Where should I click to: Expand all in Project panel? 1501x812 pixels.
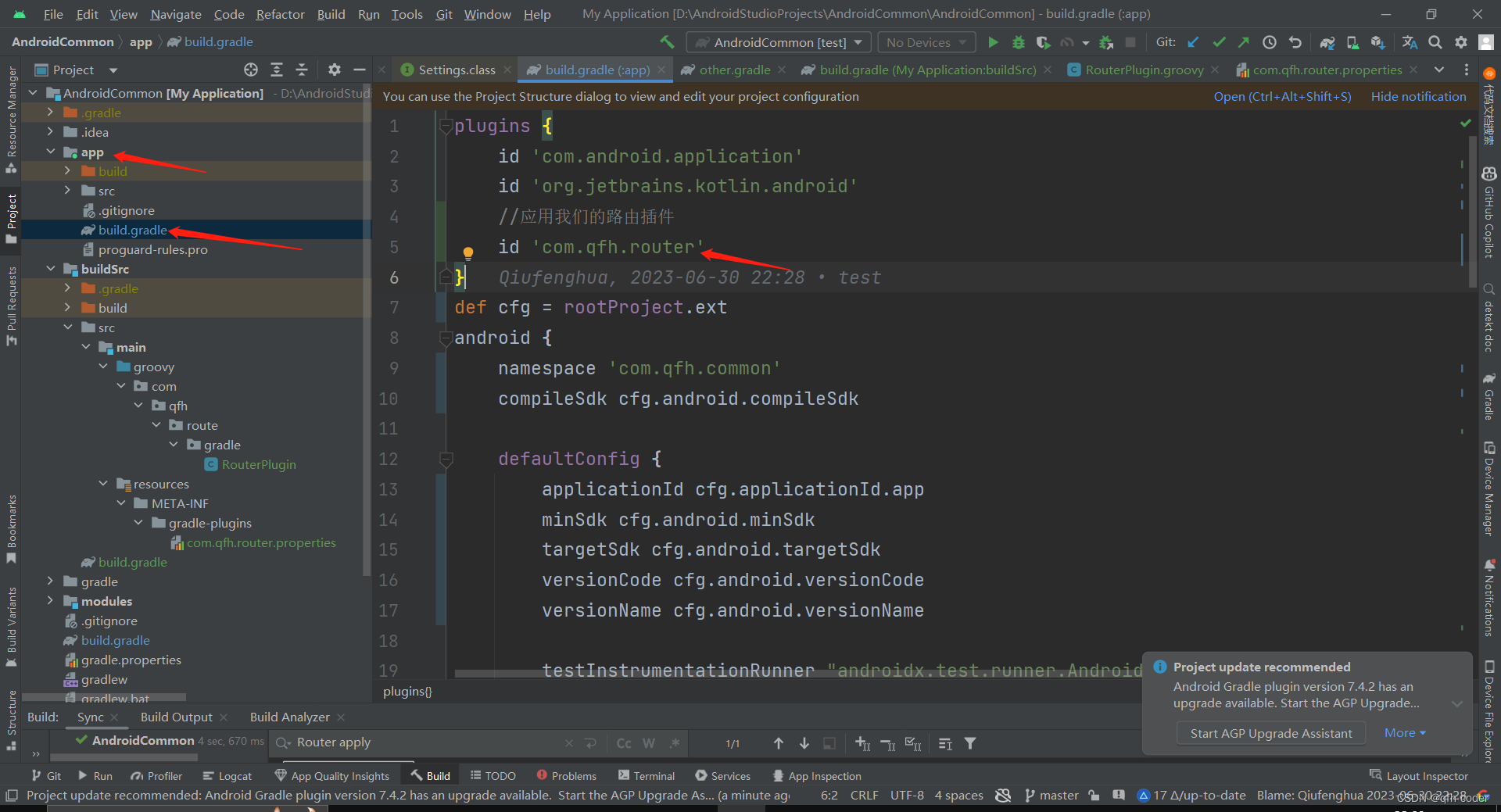(277, 70)
